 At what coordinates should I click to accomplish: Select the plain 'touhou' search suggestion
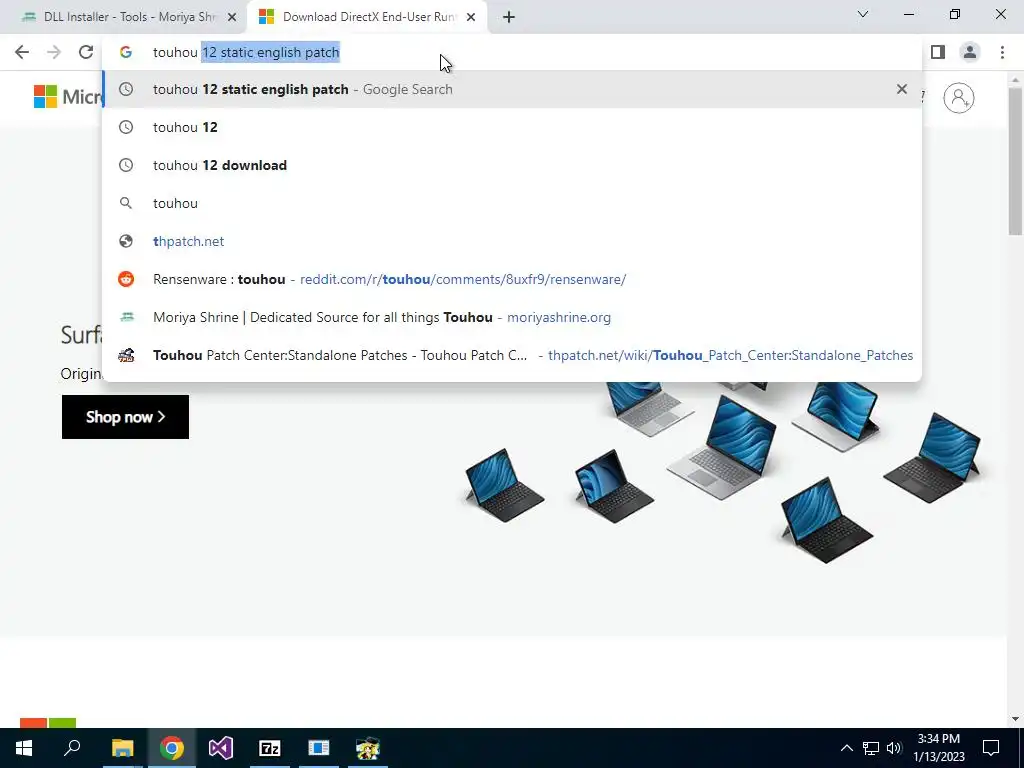point(512,203)
